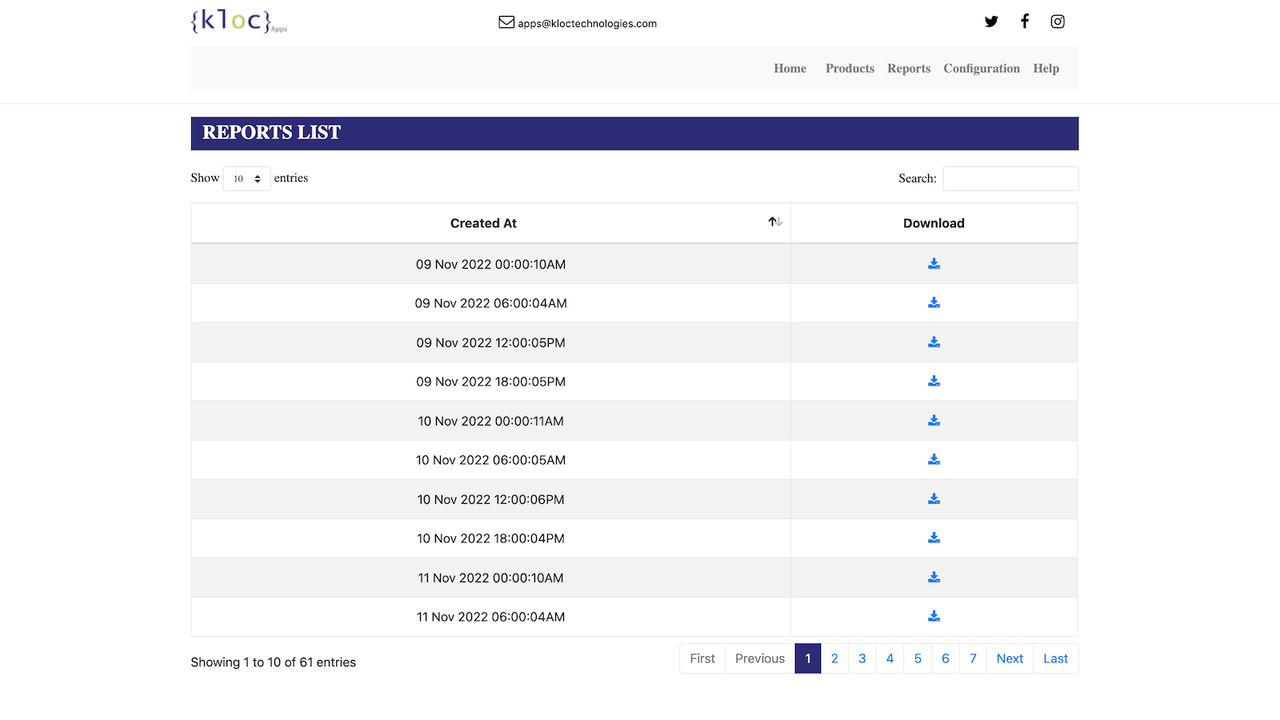Download the 10 Nov 2022 00:00:11AM report
Image resolution: width=1280 pixels, height=720 pixels.
point(934,420)
